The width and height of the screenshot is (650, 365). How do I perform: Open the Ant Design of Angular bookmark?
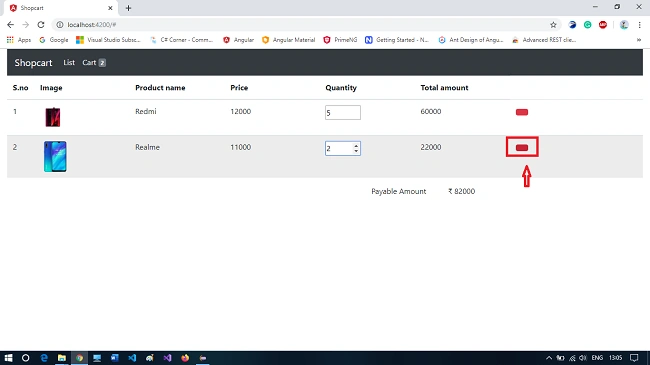pyautogui.click(x=471, y=40)
